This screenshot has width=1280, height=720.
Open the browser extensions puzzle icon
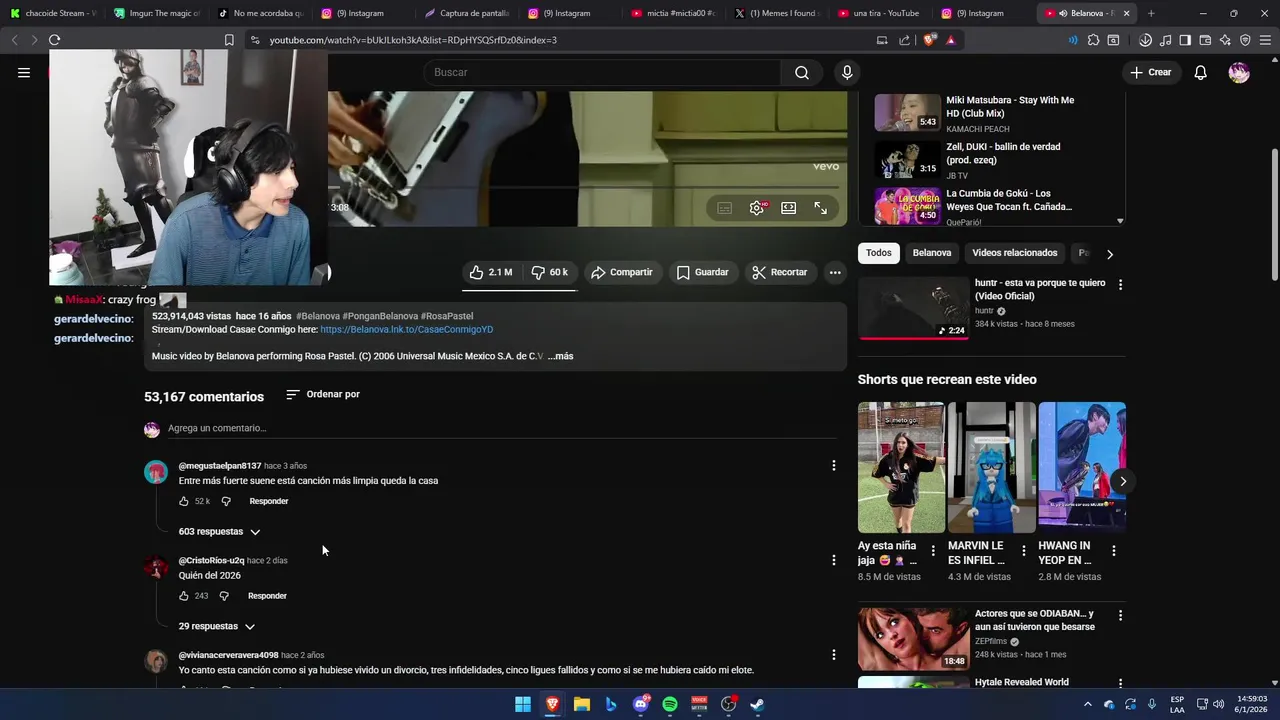(1093, 40)
